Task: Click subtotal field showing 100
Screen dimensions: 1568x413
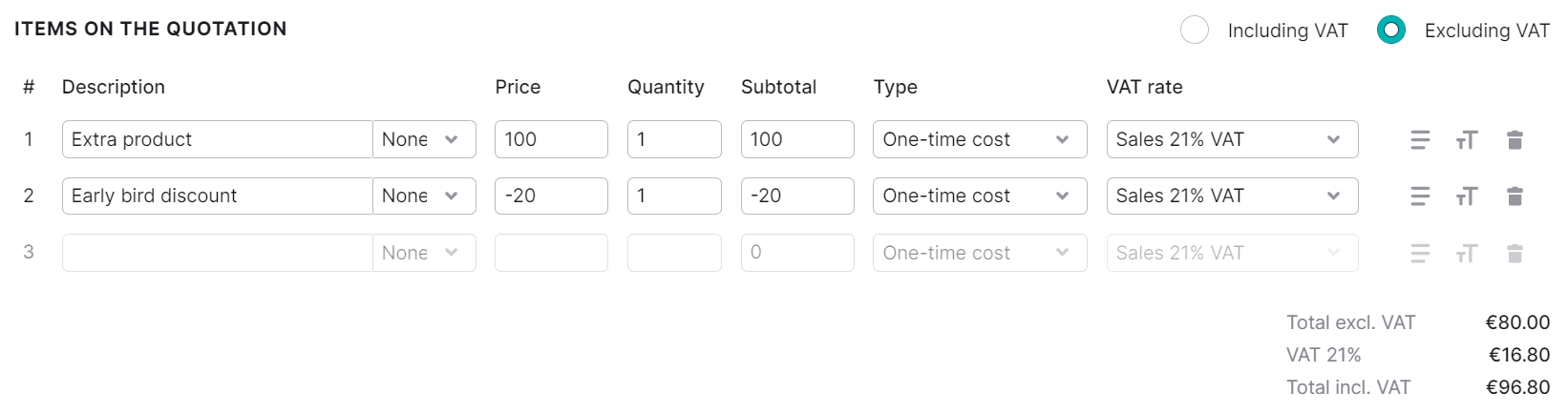Action: pyautogui.click(x=796, y=139)
